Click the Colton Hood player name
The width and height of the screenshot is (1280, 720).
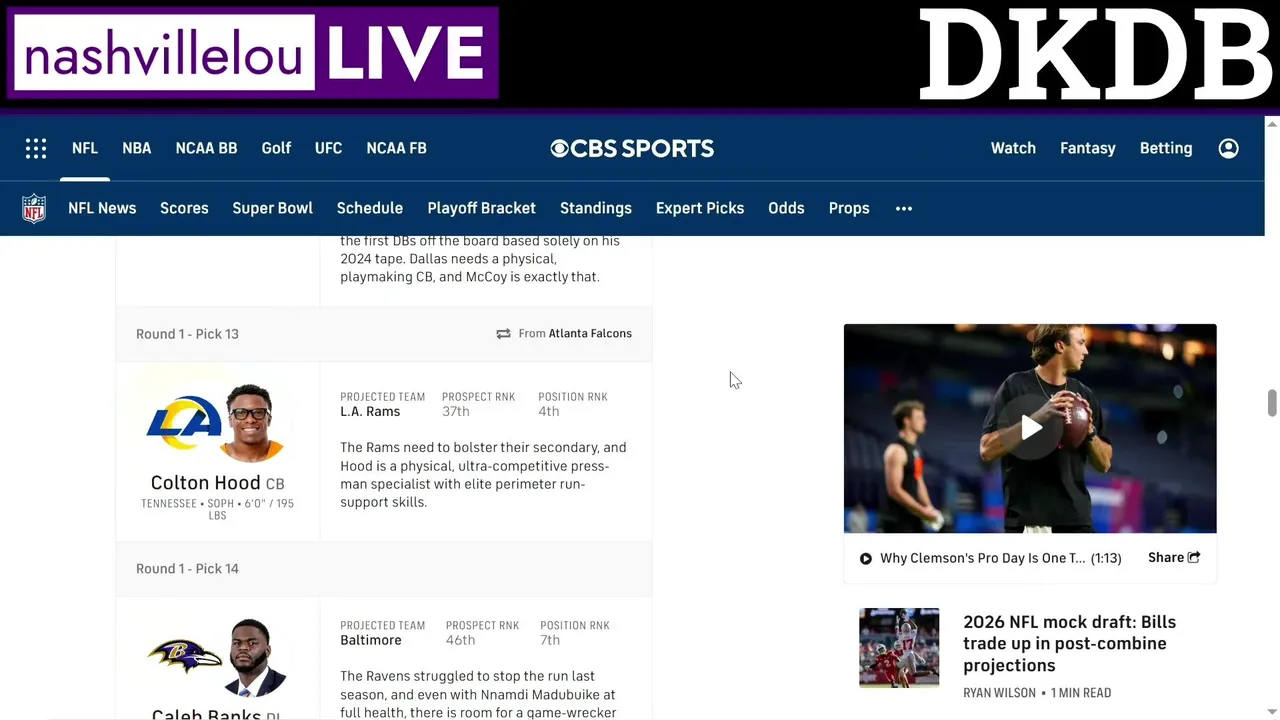pos(205,483)
